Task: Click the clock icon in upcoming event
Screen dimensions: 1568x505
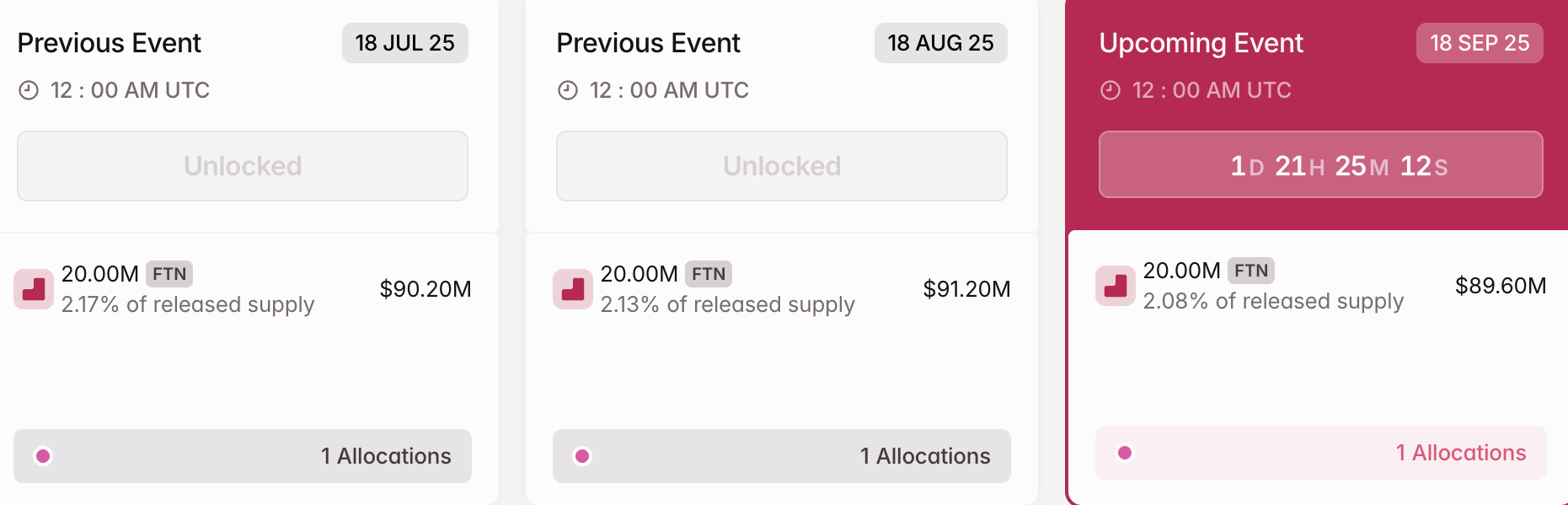Action: point(1110,90)
